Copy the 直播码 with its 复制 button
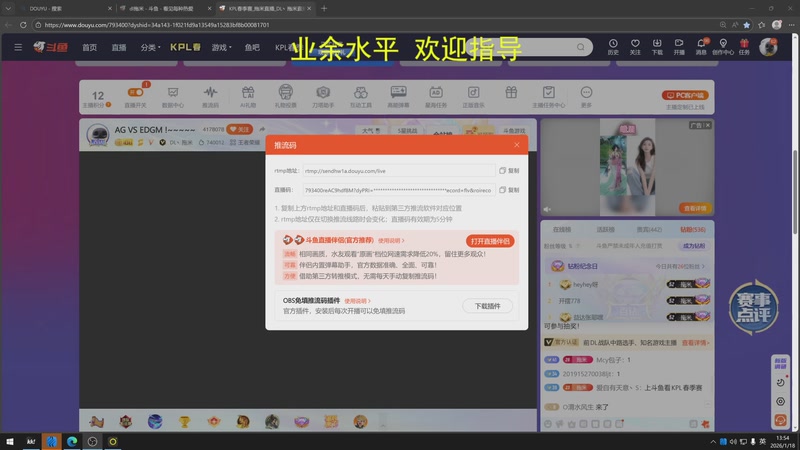The image size is (800, 450). pos(509,190)
